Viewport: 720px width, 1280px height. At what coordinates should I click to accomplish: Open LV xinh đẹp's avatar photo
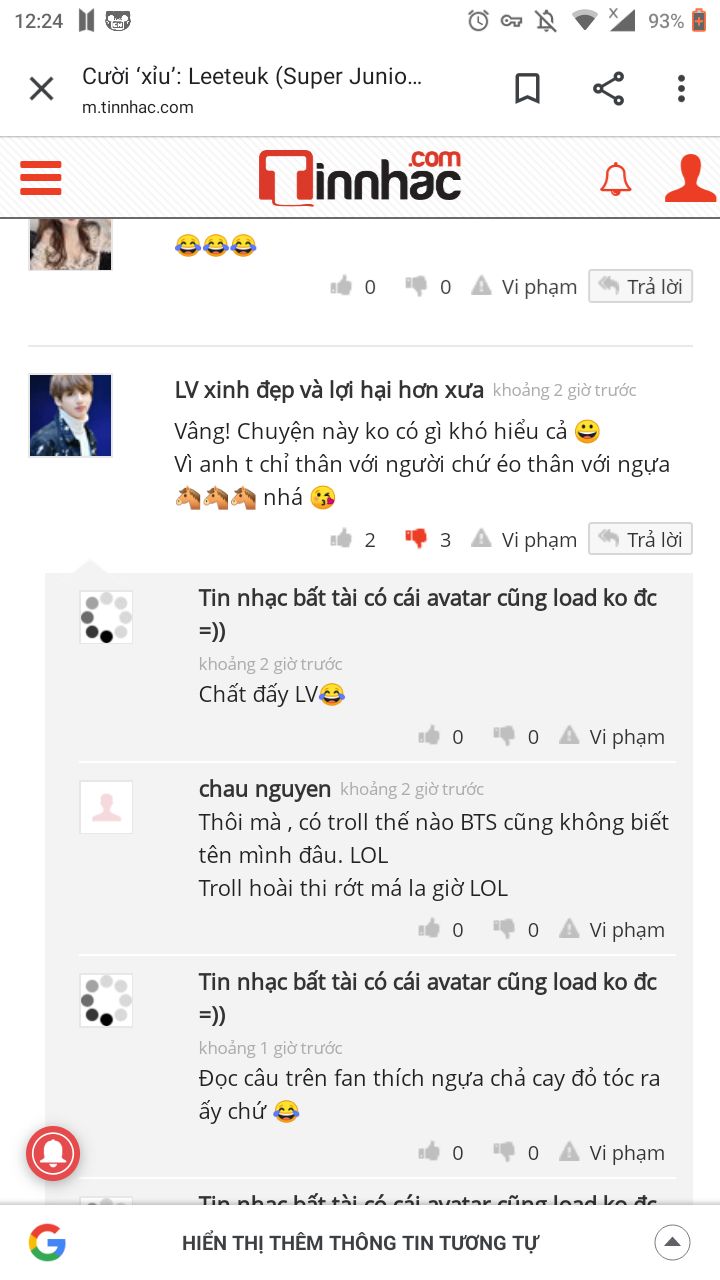pos(70,415)
